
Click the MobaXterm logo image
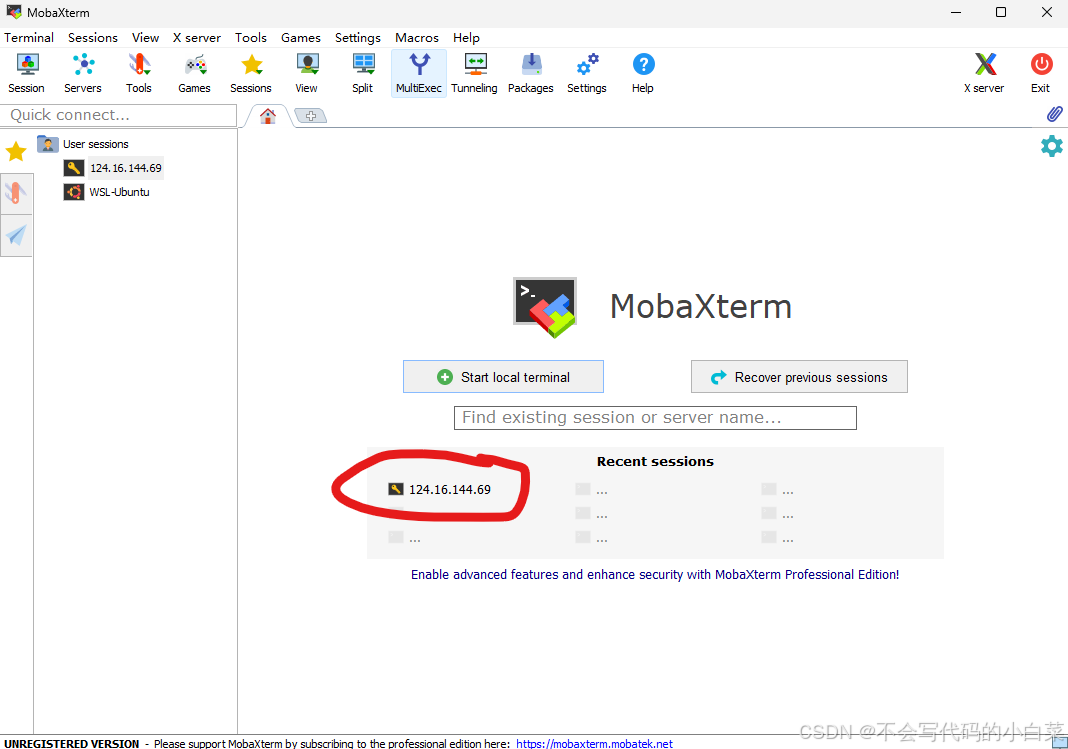(545, 307)
